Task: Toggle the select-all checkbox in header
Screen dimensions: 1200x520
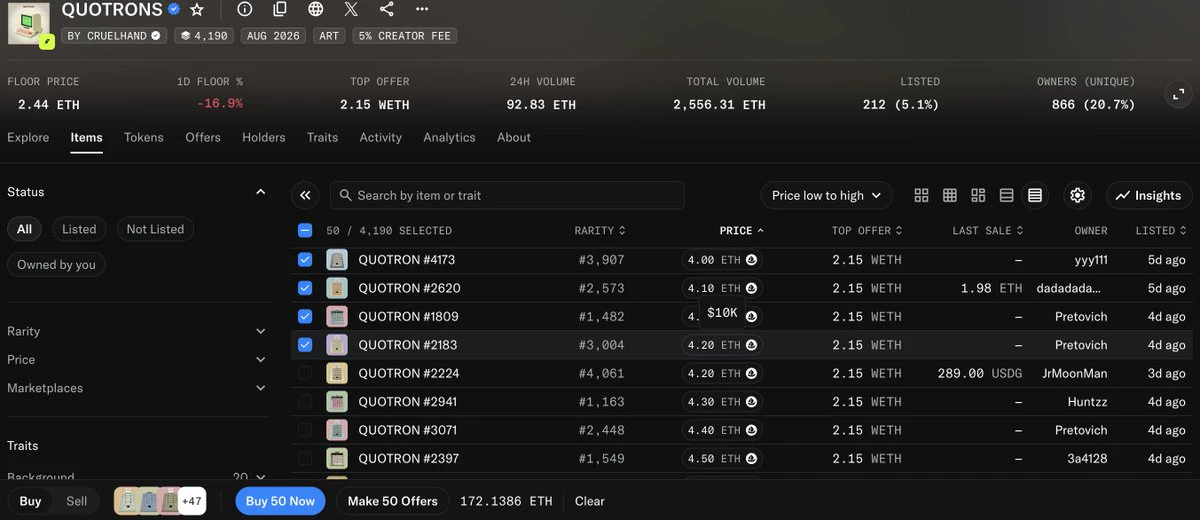Action: pos(305,230)
